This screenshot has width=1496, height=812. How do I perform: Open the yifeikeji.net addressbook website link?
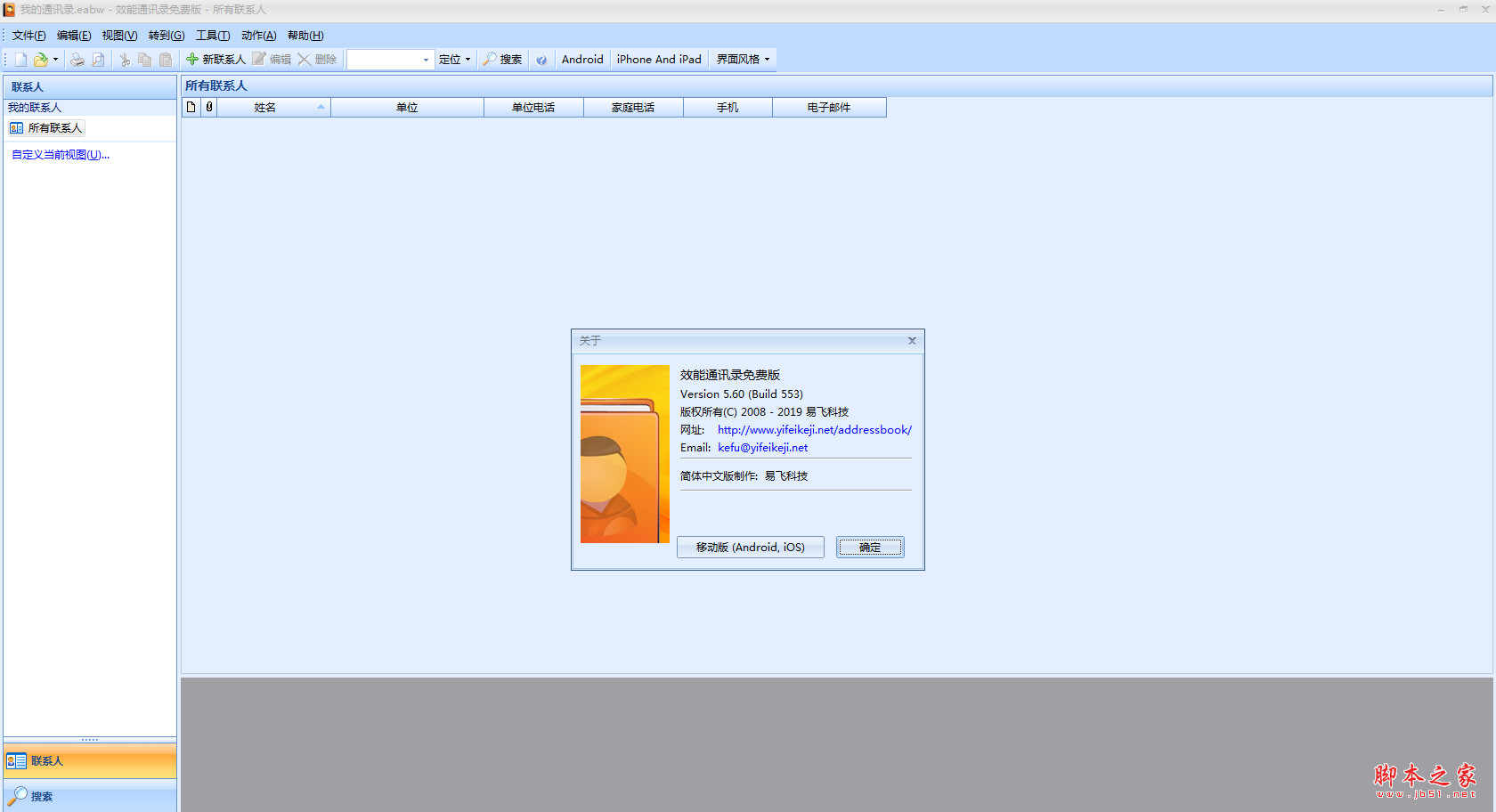[815, 430]
